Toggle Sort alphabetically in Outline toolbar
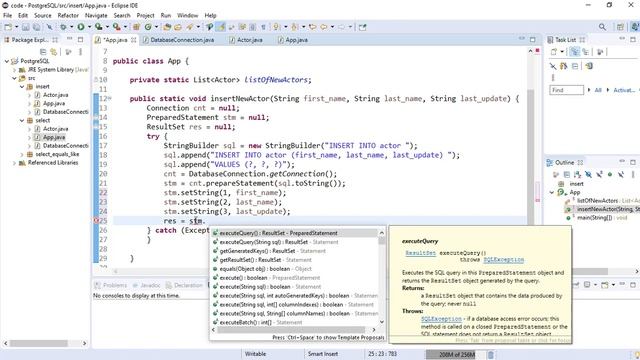 click(x=577, y=175)
